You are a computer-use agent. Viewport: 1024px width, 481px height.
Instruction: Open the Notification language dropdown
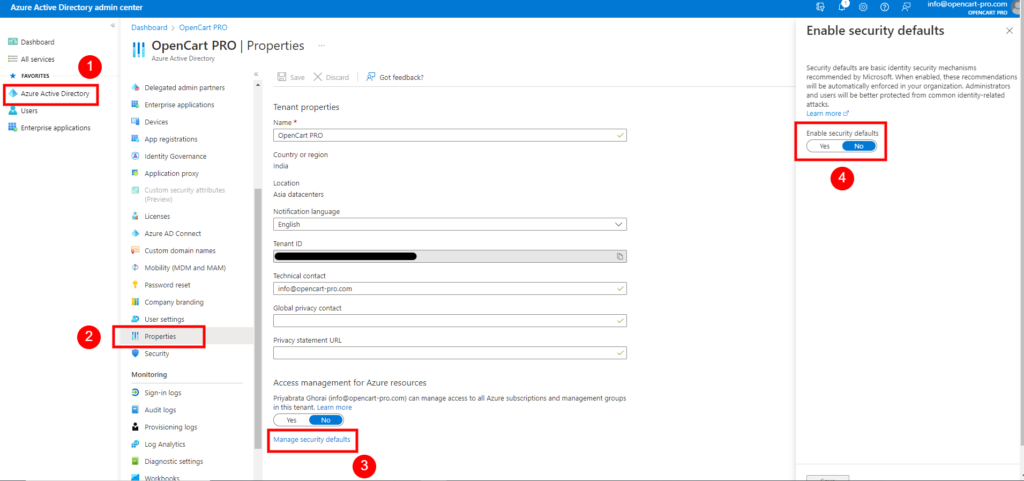click(x=450, y=224)
